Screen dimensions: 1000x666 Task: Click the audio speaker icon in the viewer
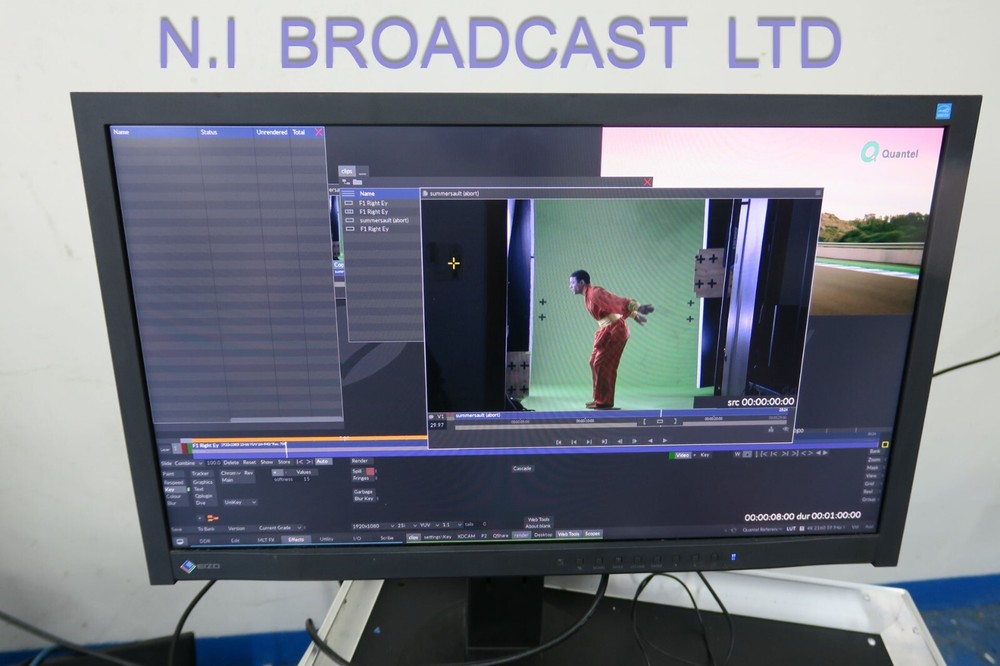tap(785, 429)
